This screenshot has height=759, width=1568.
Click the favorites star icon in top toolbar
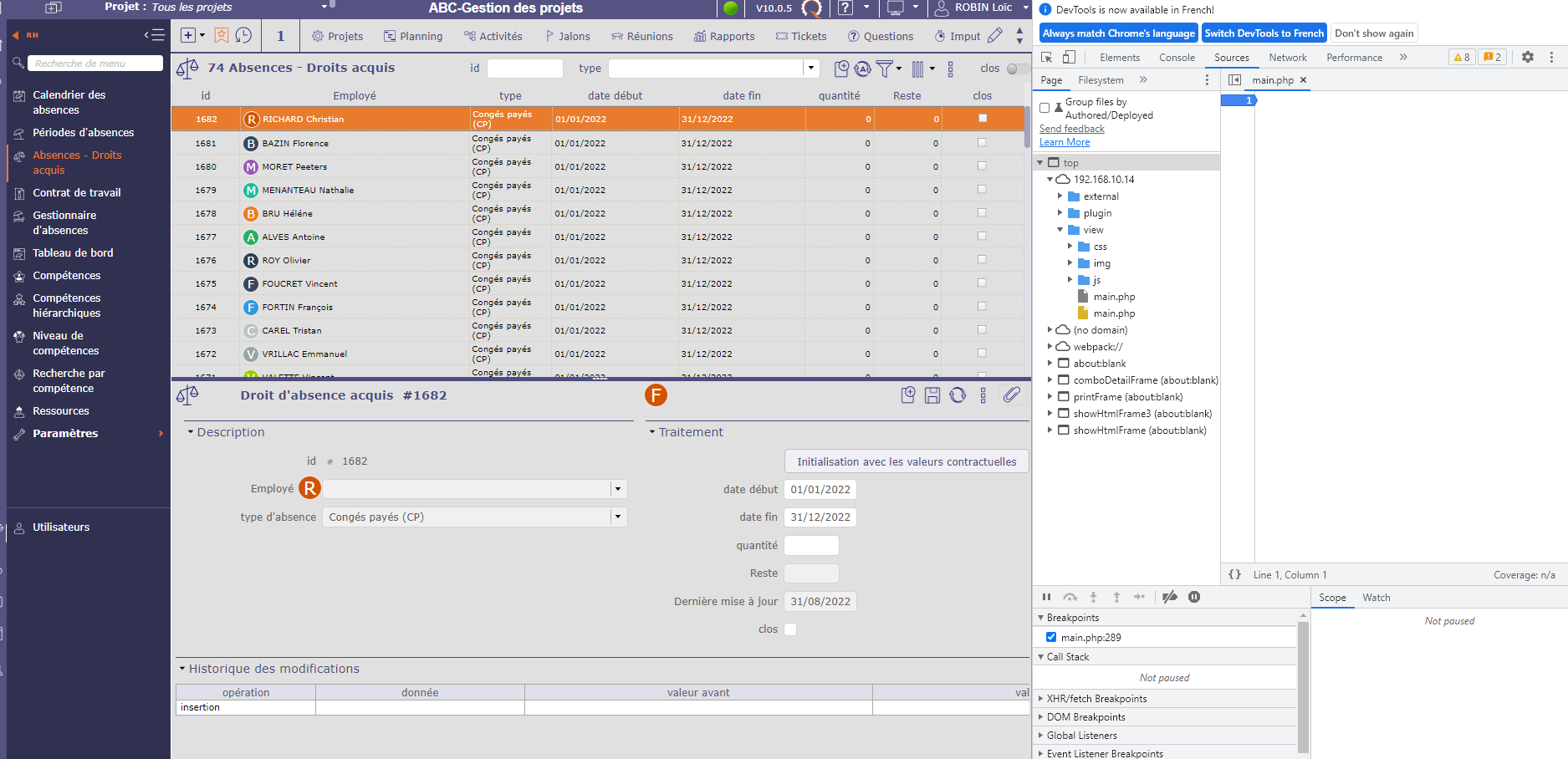coord(221,35)
